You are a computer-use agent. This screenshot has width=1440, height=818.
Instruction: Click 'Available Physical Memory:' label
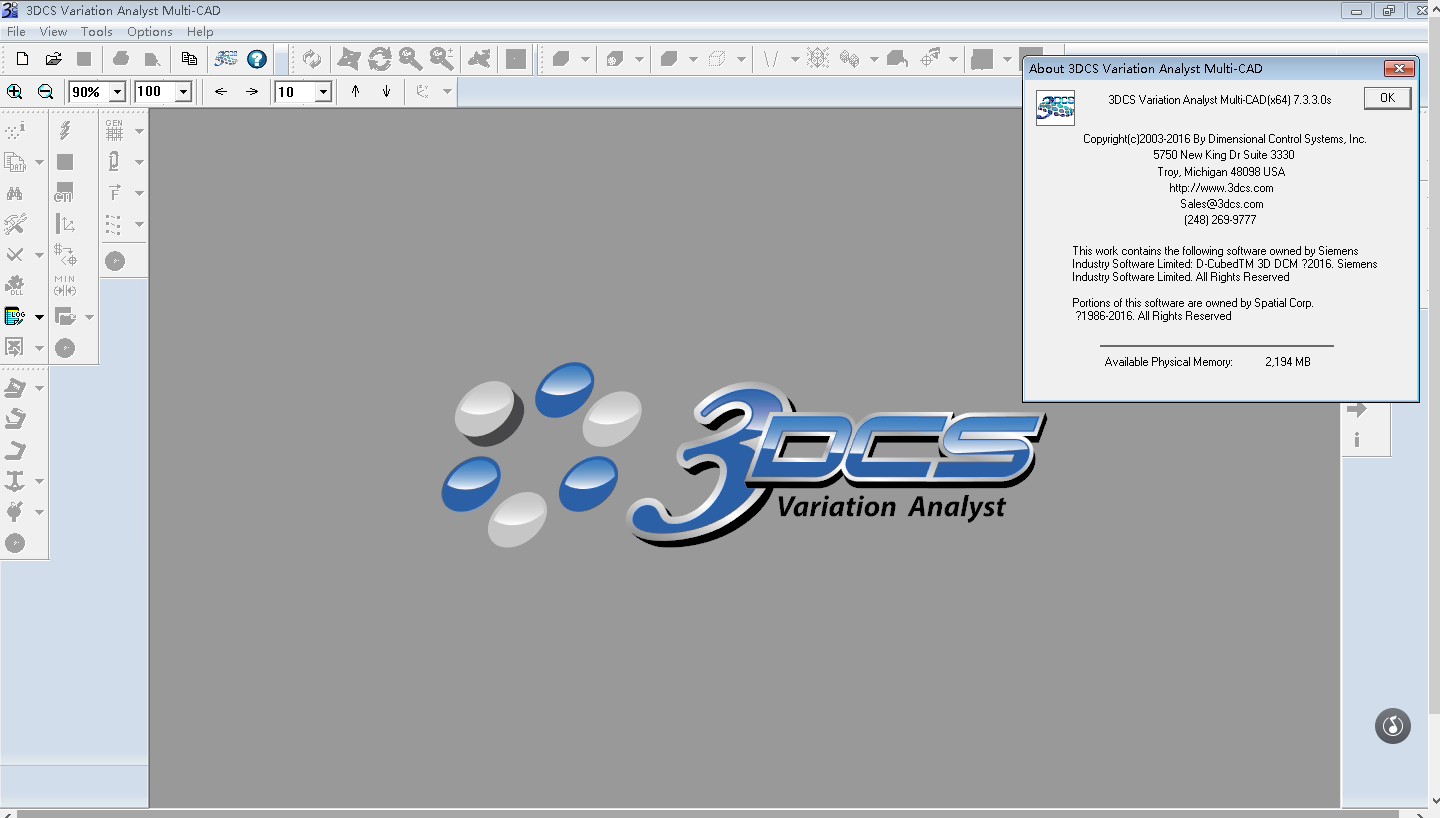[1168, 362]
